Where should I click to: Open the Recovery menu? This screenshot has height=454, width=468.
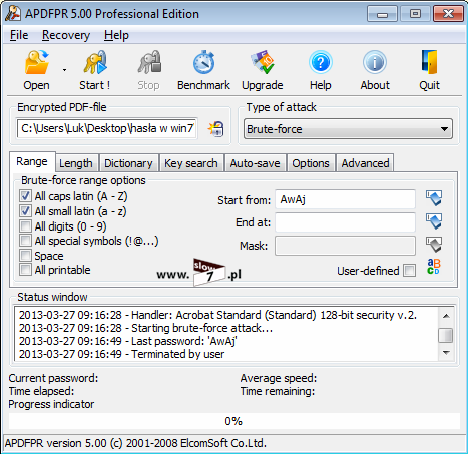66,35
